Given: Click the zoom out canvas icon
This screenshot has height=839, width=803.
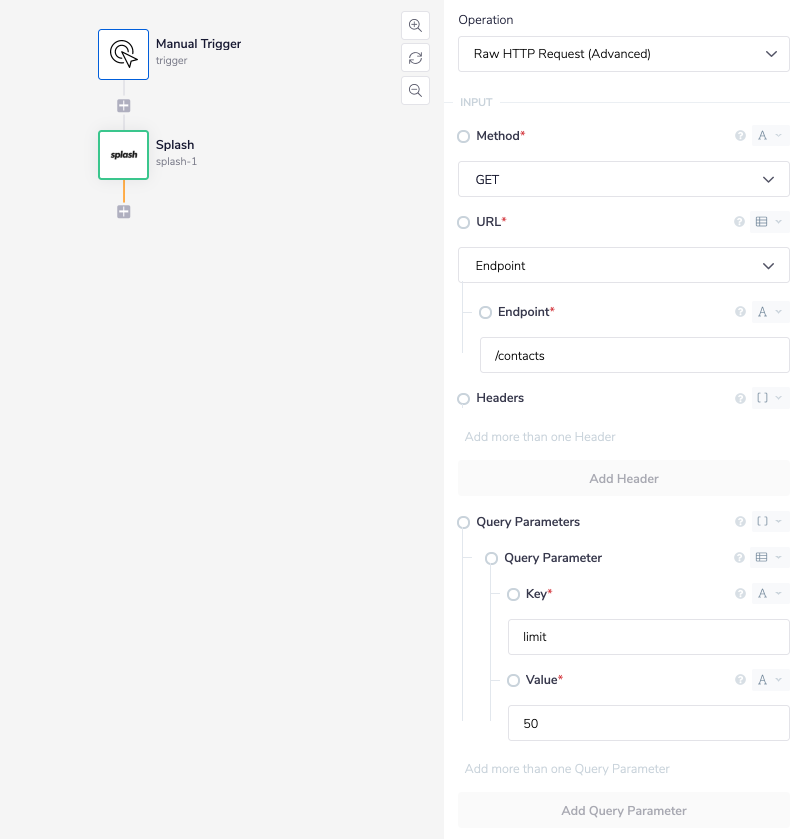Looking at the screenshot, I should (415, 90).
